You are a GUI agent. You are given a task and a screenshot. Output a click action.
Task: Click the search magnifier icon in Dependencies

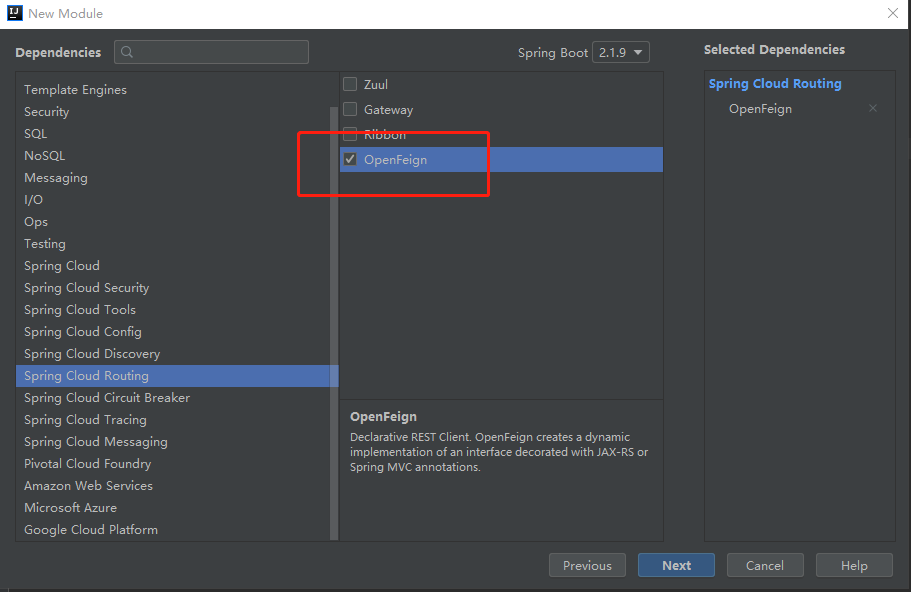129,52
